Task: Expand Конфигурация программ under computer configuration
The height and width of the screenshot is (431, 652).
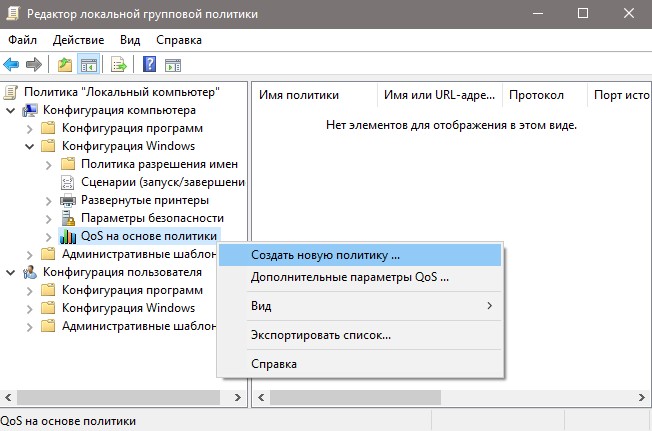Action: coord(30,129)
